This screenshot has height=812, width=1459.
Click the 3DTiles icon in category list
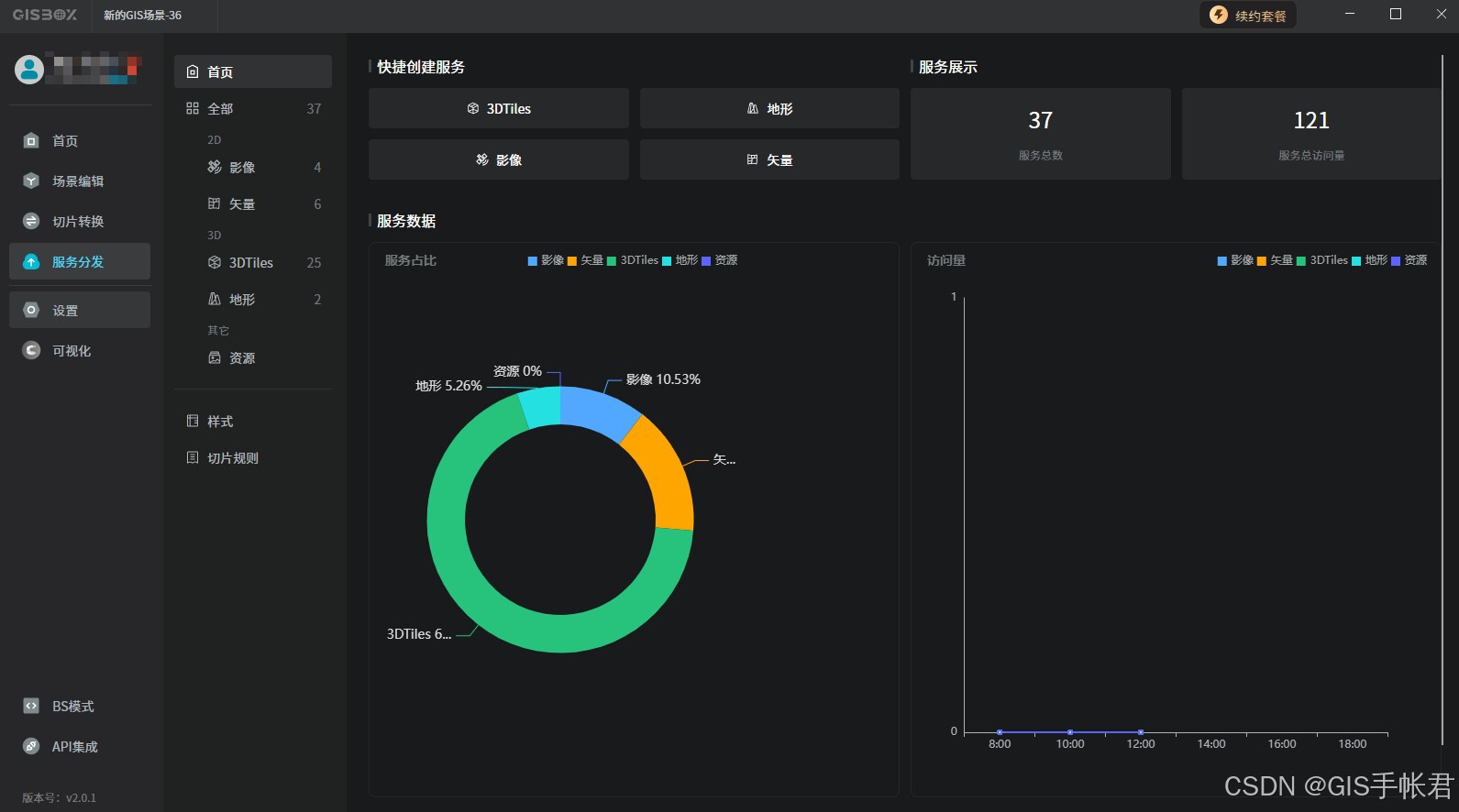click(215, 262)
